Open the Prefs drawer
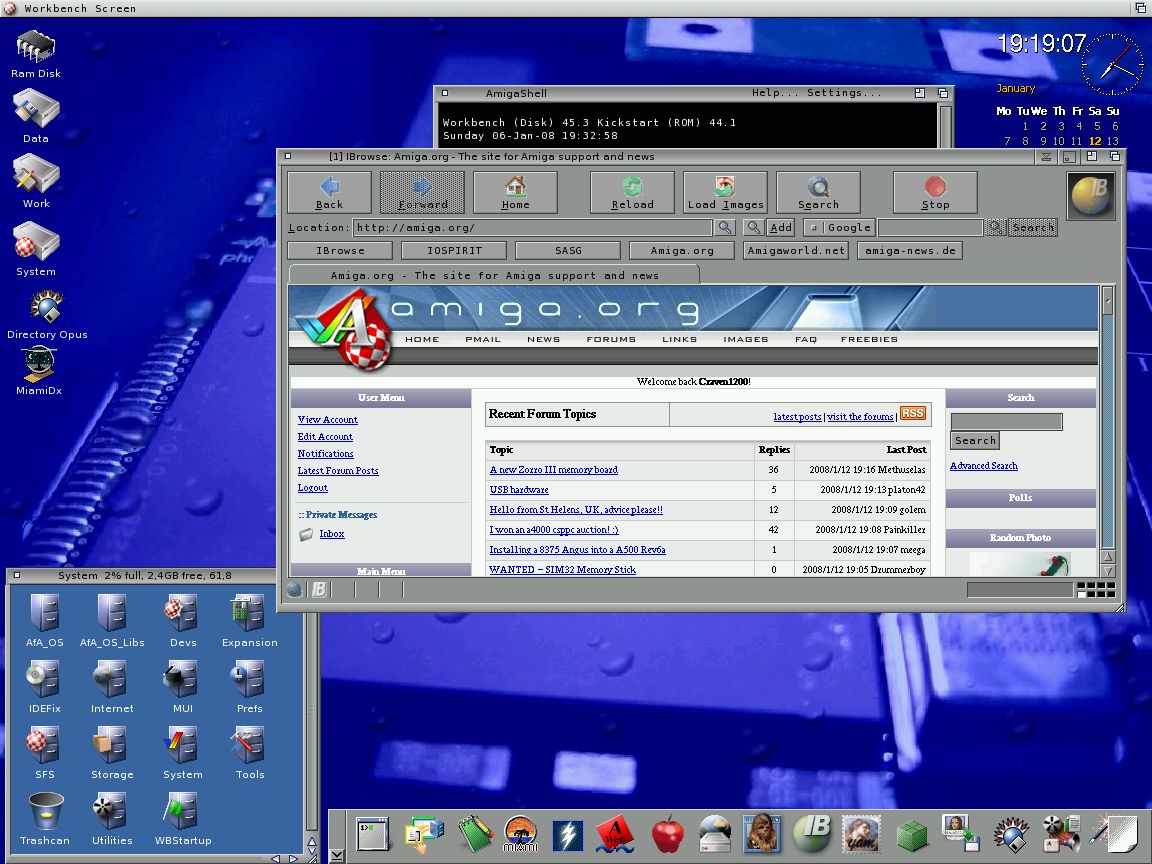The image size is (1152, 864). coord(249,687)
